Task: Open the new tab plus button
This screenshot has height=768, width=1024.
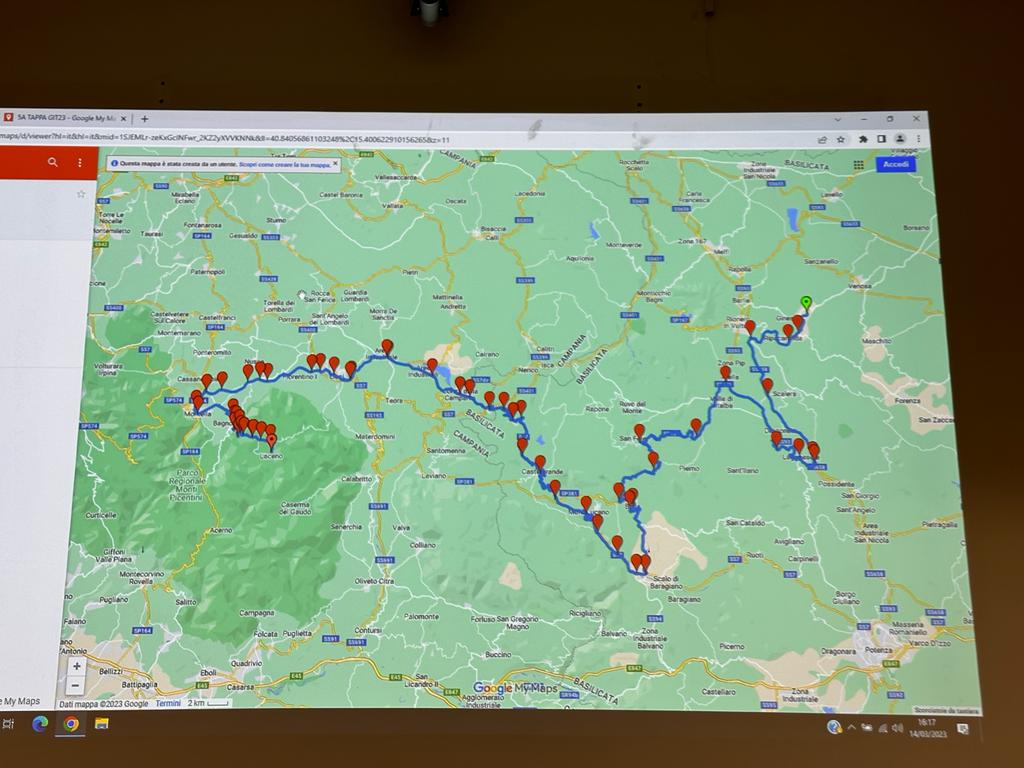Action: (x=144, y=119)
